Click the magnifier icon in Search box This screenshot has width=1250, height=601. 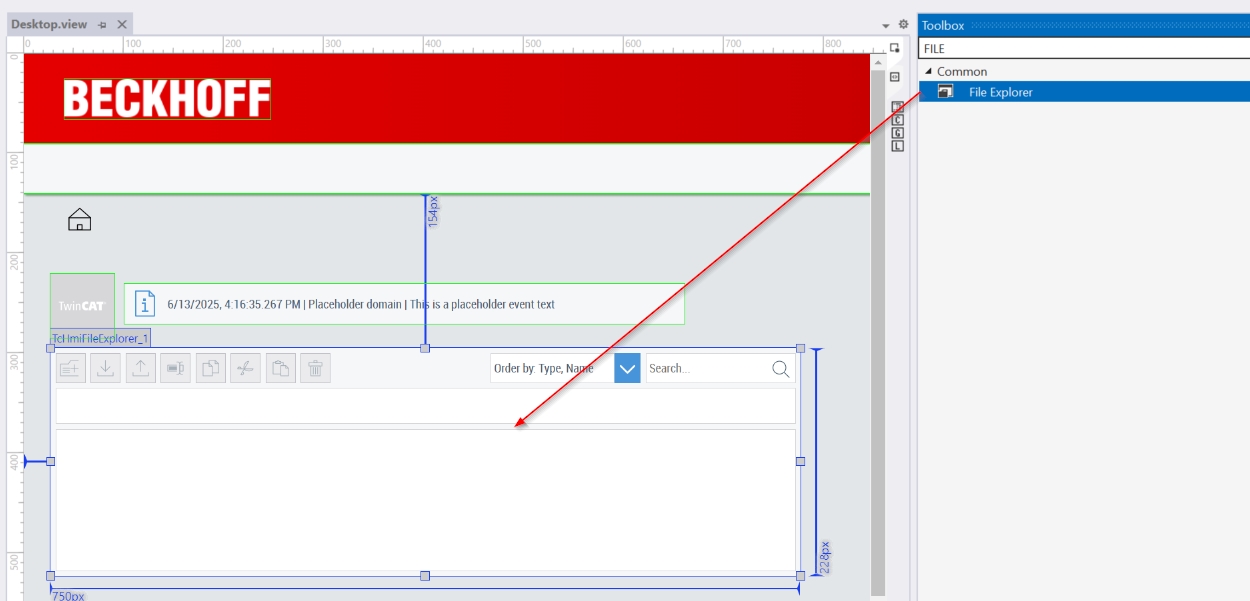click(x=781, y=369)
